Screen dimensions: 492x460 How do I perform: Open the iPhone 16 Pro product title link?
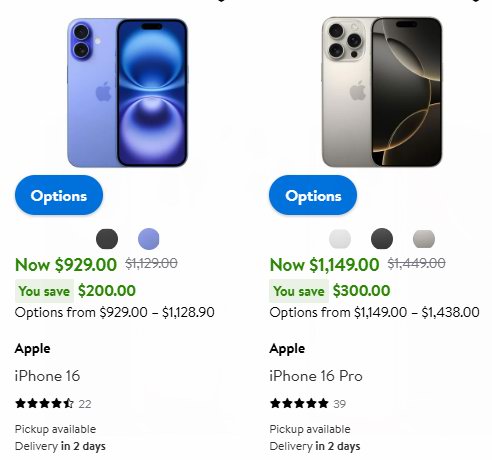point(316,376)
